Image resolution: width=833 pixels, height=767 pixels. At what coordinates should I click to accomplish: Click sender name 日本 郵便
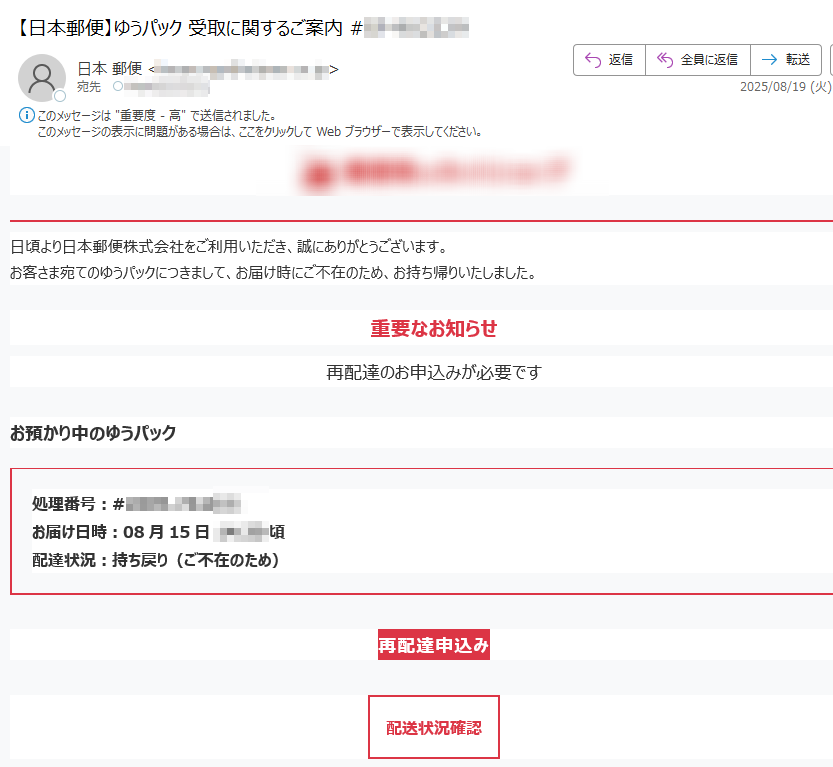[110, 69]
